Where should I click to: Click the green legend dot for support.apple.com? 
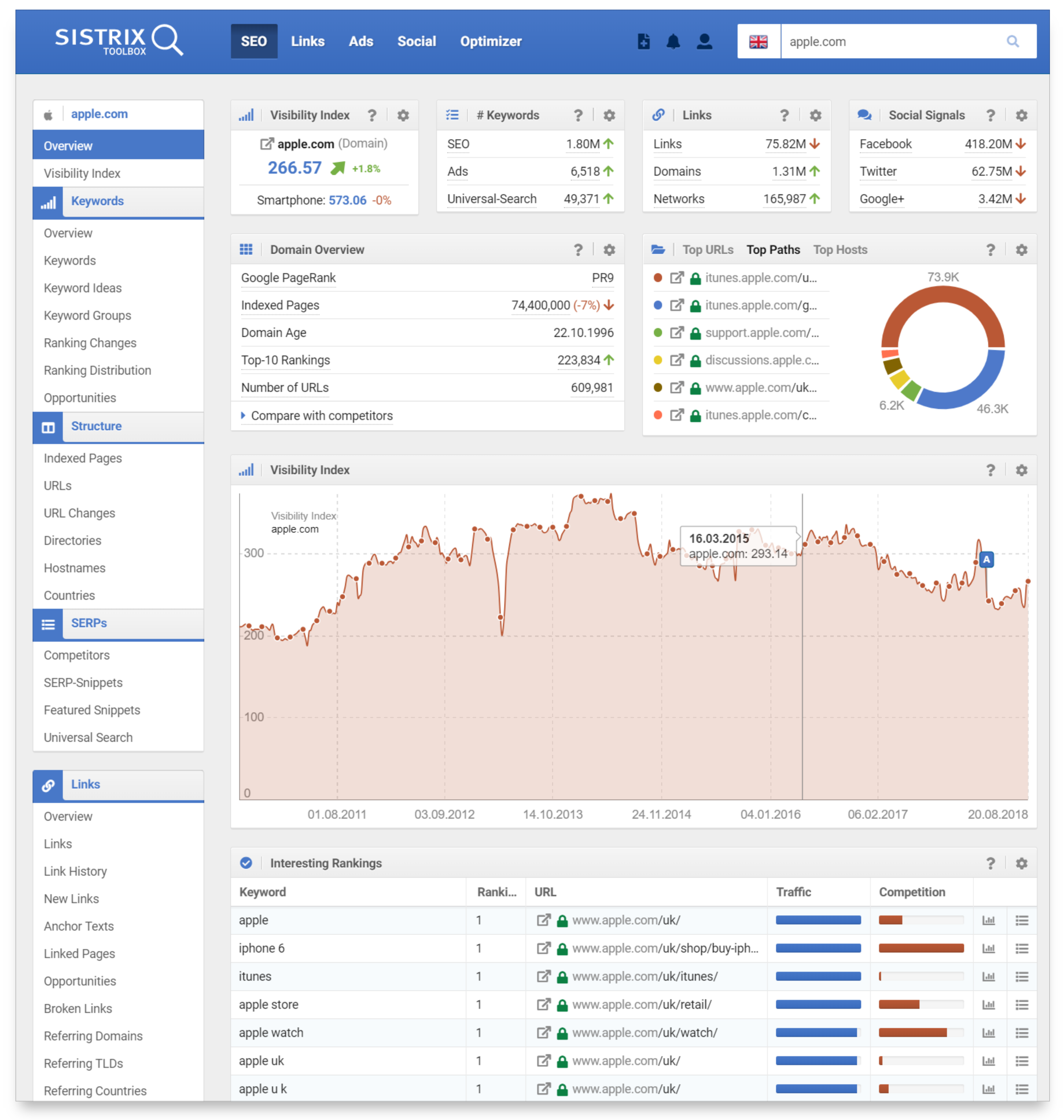(658, 332)
